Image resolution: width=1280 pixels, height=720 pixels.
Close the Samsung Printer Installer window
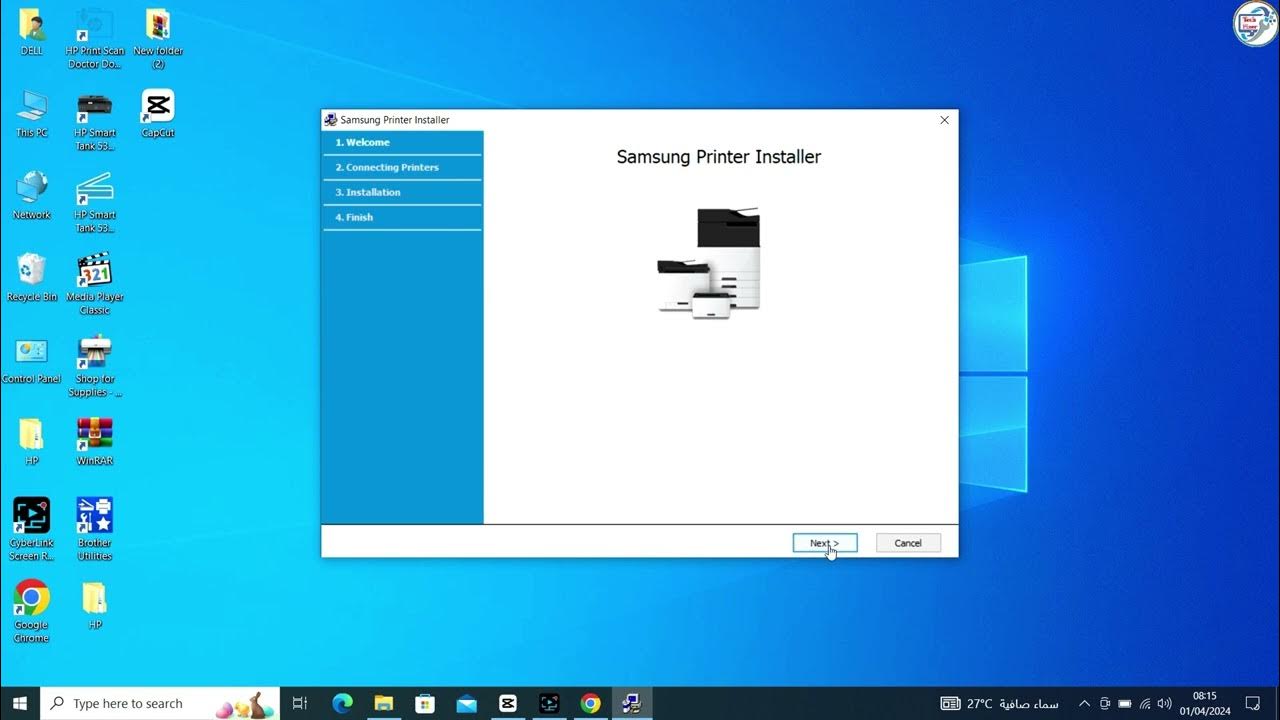point(944,120)
